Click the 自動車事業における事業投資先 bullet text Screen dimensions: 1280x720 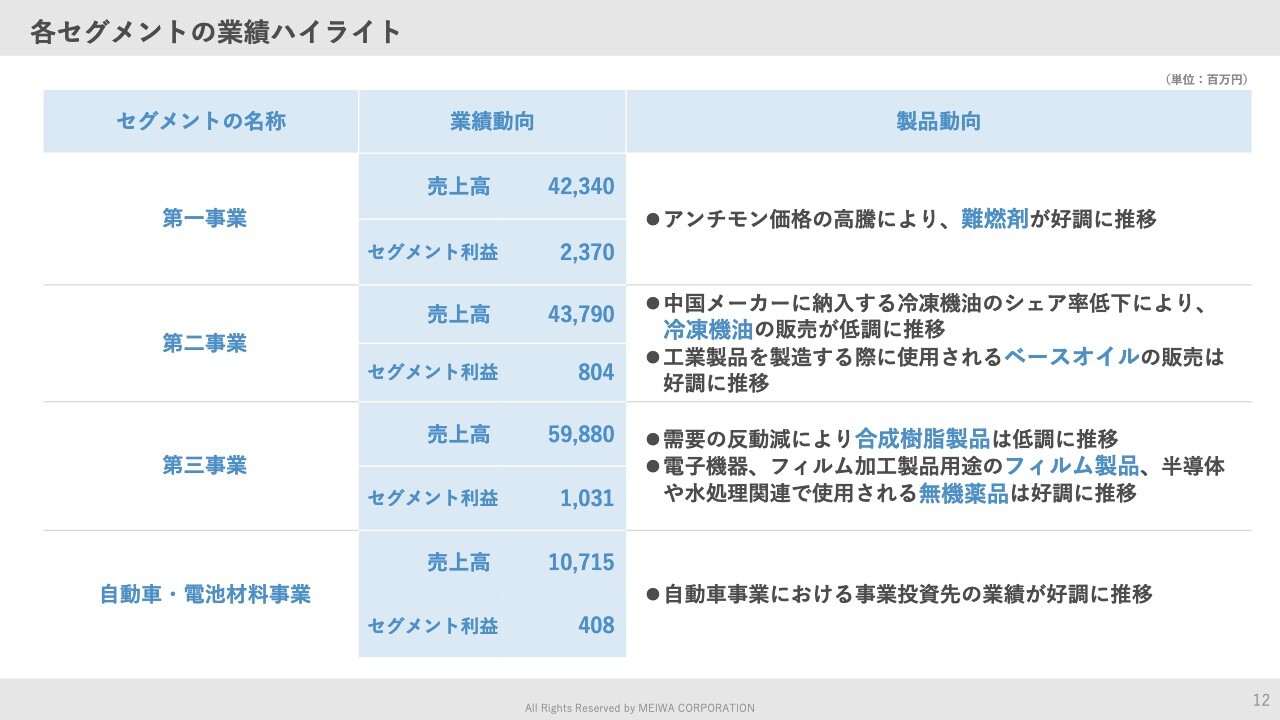[x=899, y=594]
